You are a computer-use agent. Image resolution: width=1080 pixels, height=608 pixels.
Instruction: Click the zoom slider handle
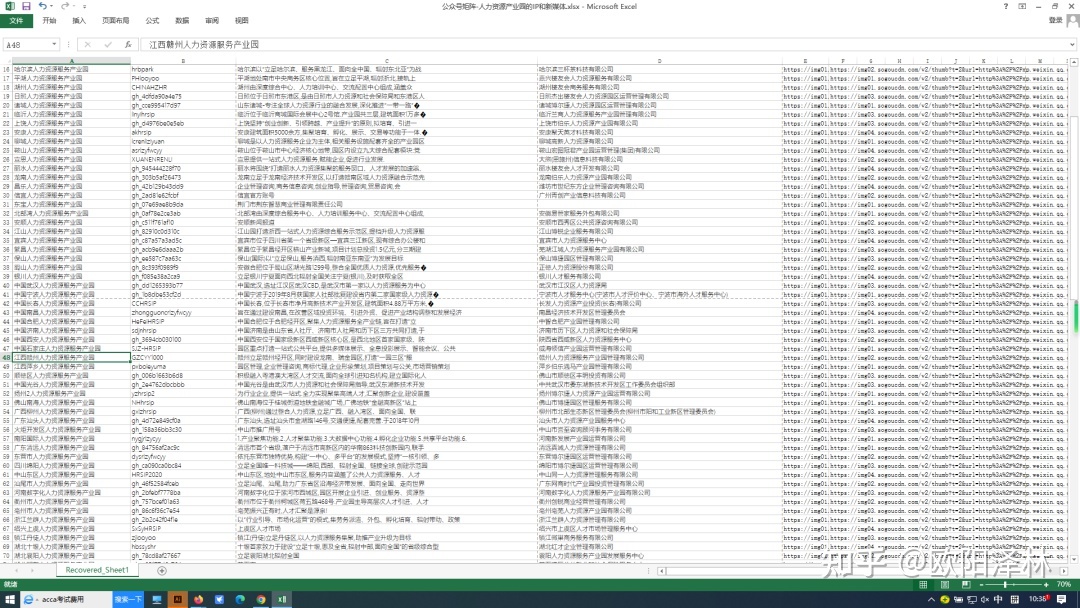[1005, 585]
